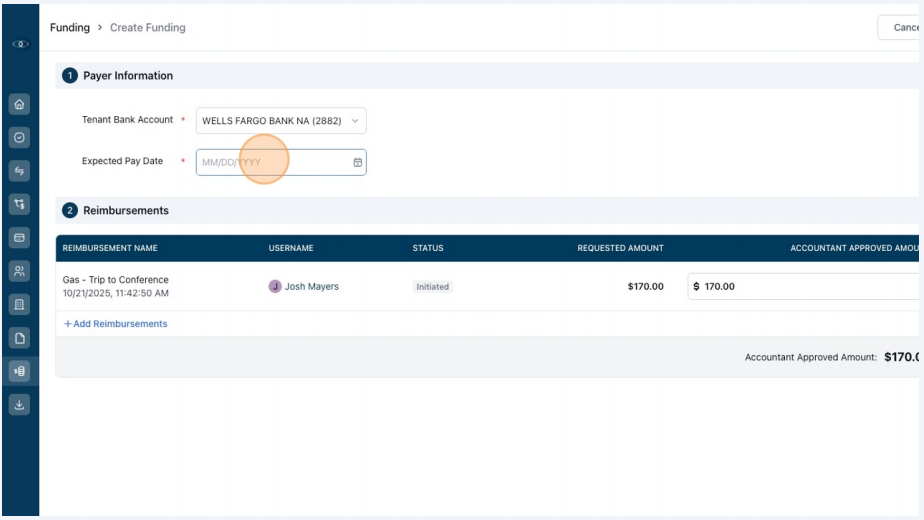
Task: Click the Cancel button
Action: pyautogui.click(x=900, y=28)
